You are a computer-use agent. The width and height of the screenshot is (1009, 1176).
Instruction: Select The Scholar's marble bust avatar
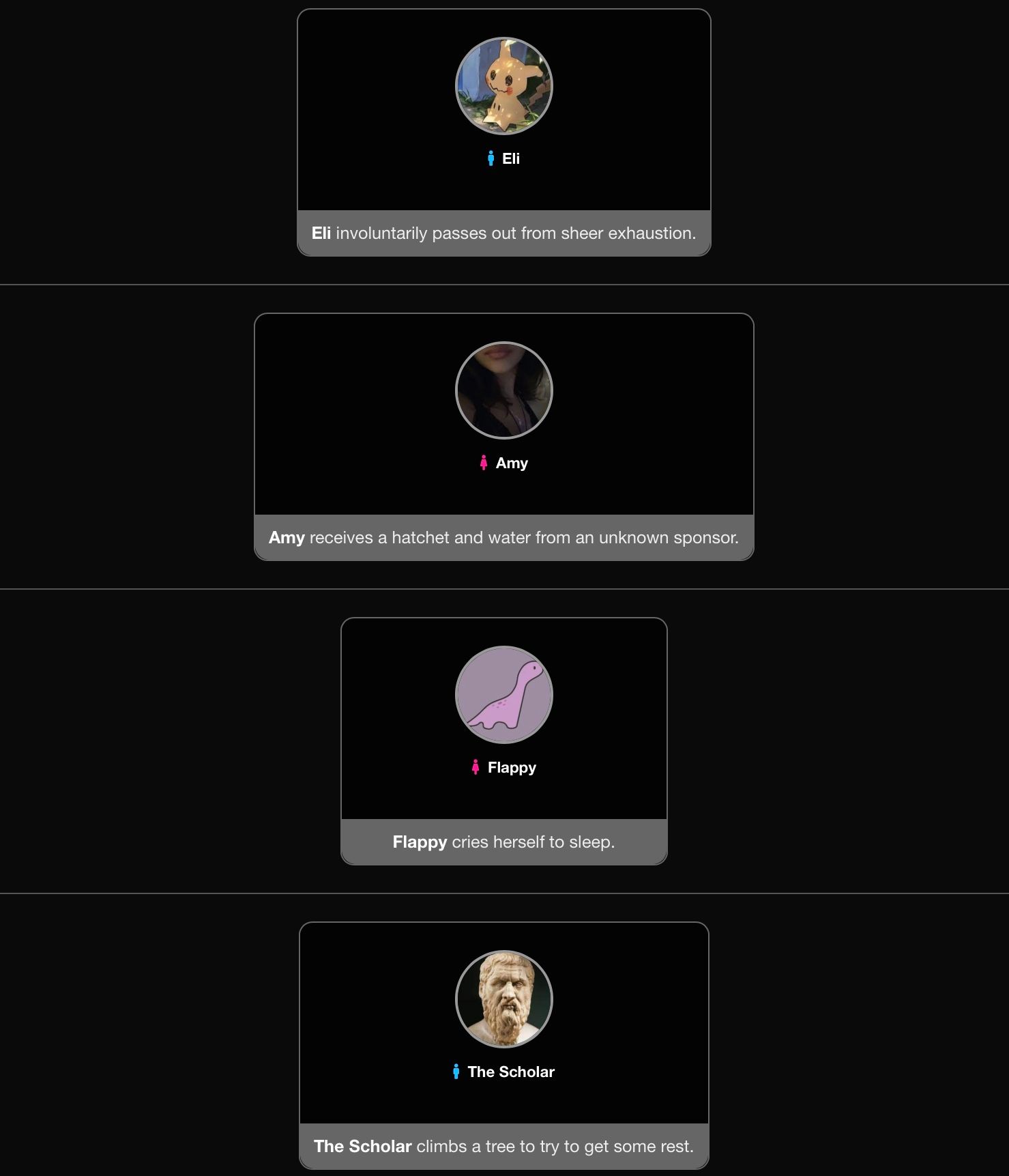tap(504, 999)
